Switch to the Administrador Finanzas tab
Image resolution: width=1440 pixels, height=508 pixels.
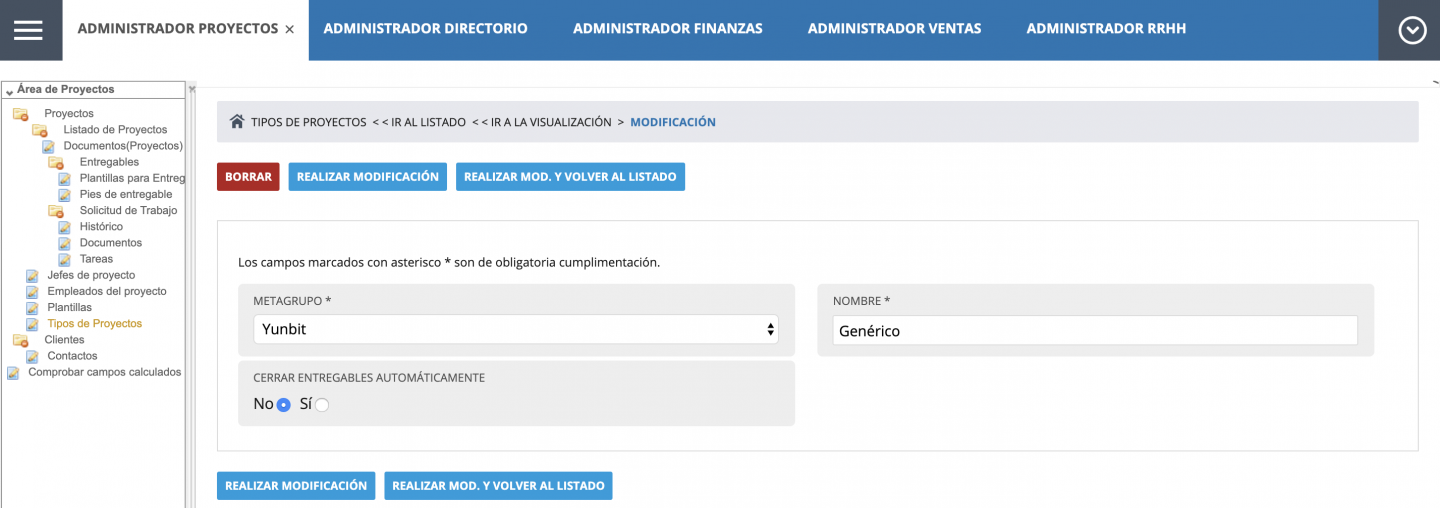(x=667, y=29)
